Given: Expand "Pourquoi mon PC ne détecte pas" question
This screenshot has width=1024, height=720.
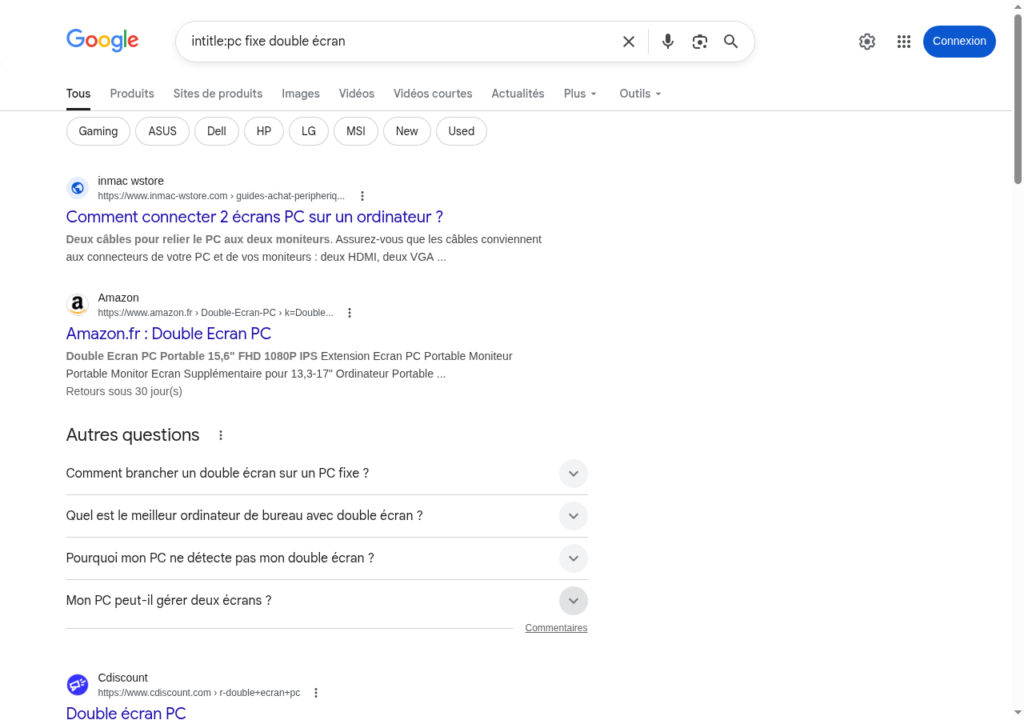Looking at the screenshot, I should click(573, 558).
